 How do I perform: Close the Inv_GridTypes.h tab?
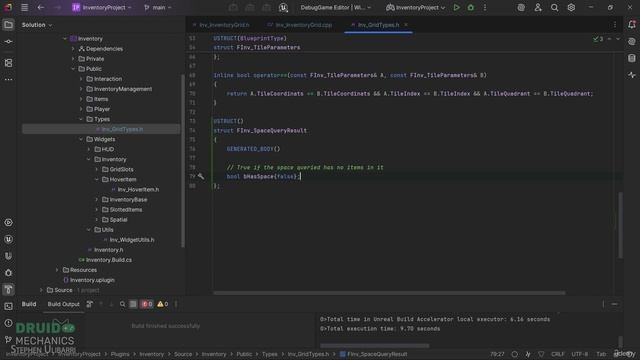406,25
